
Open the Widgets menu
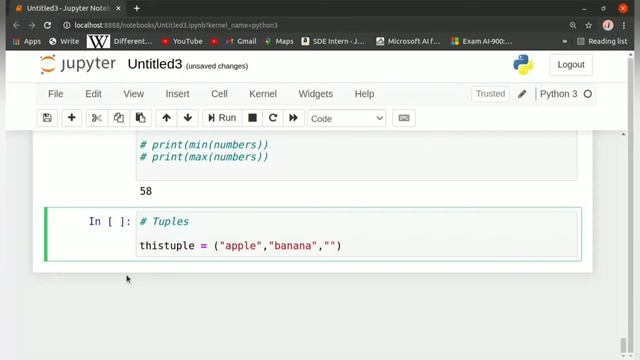click(316, 94)
